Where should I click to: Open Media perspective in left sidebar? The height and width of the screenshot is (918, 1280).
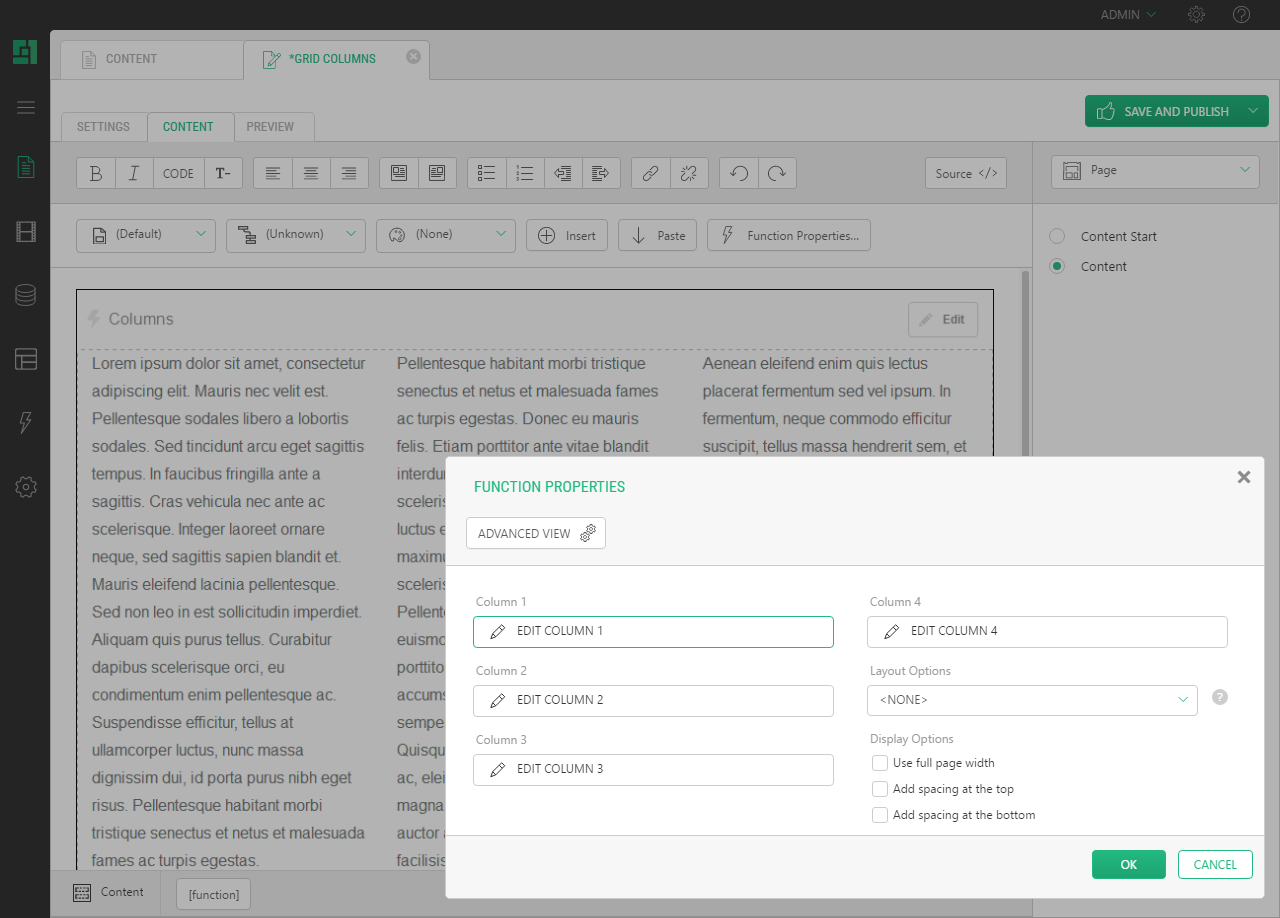click(x=26, y=233)
